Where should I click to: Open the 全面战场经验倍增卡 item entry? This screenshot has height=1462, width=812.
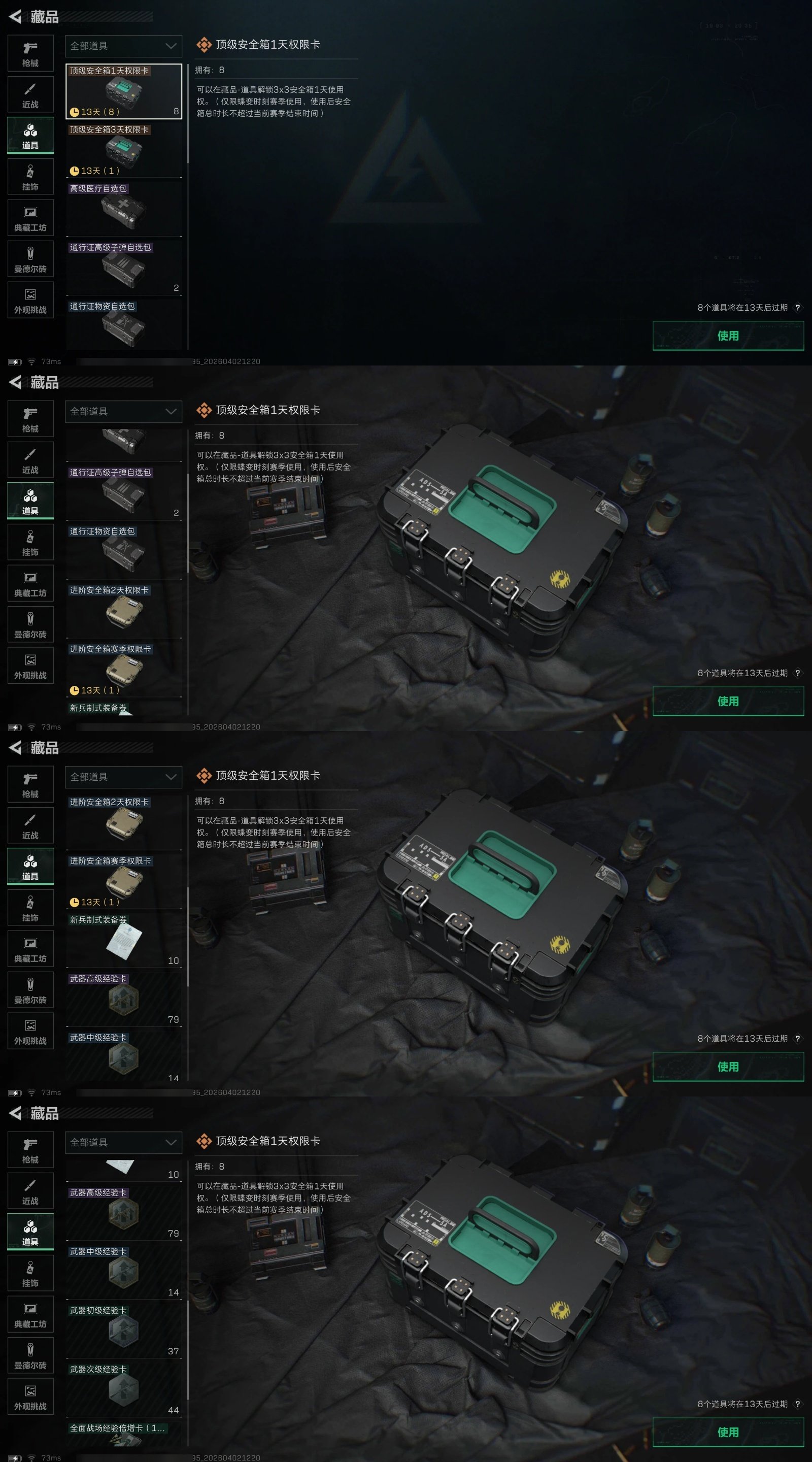(124, 1435)
